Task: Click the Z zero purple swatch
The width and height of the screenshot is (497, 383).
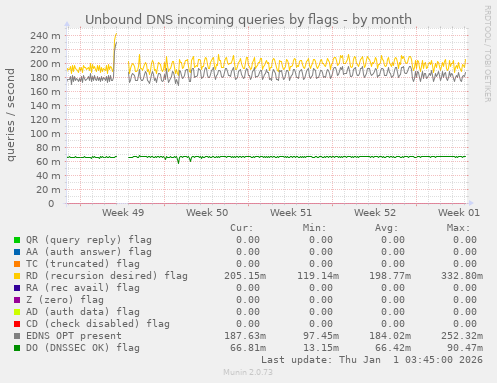Action: click(x=17, y=300)
